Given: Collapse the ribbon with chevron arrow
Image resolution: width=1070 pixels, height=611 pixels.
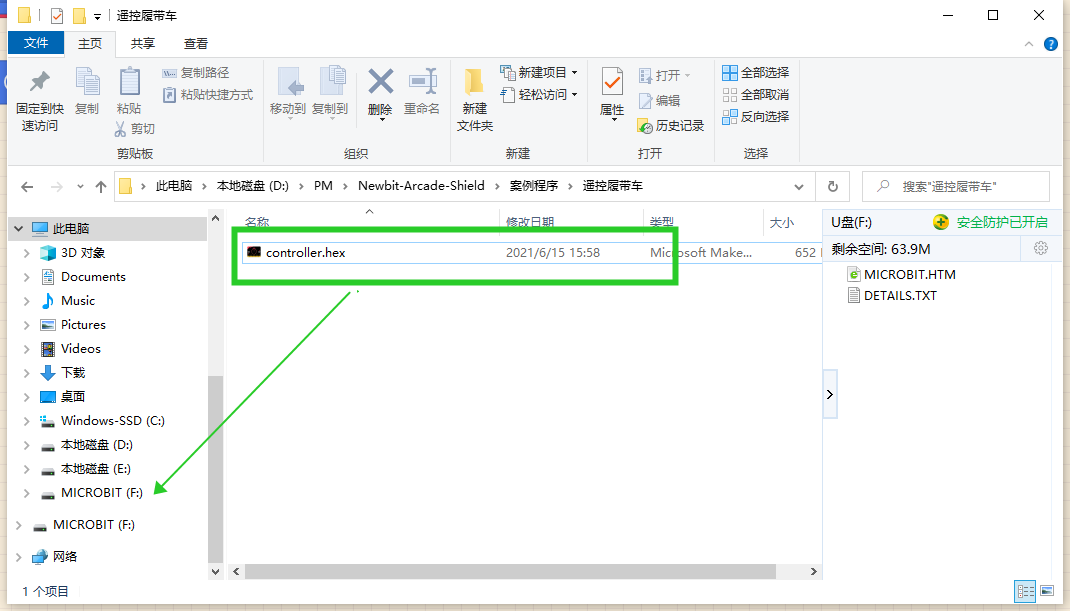Looking at the screenshot, I should [x=1029, y=44].
